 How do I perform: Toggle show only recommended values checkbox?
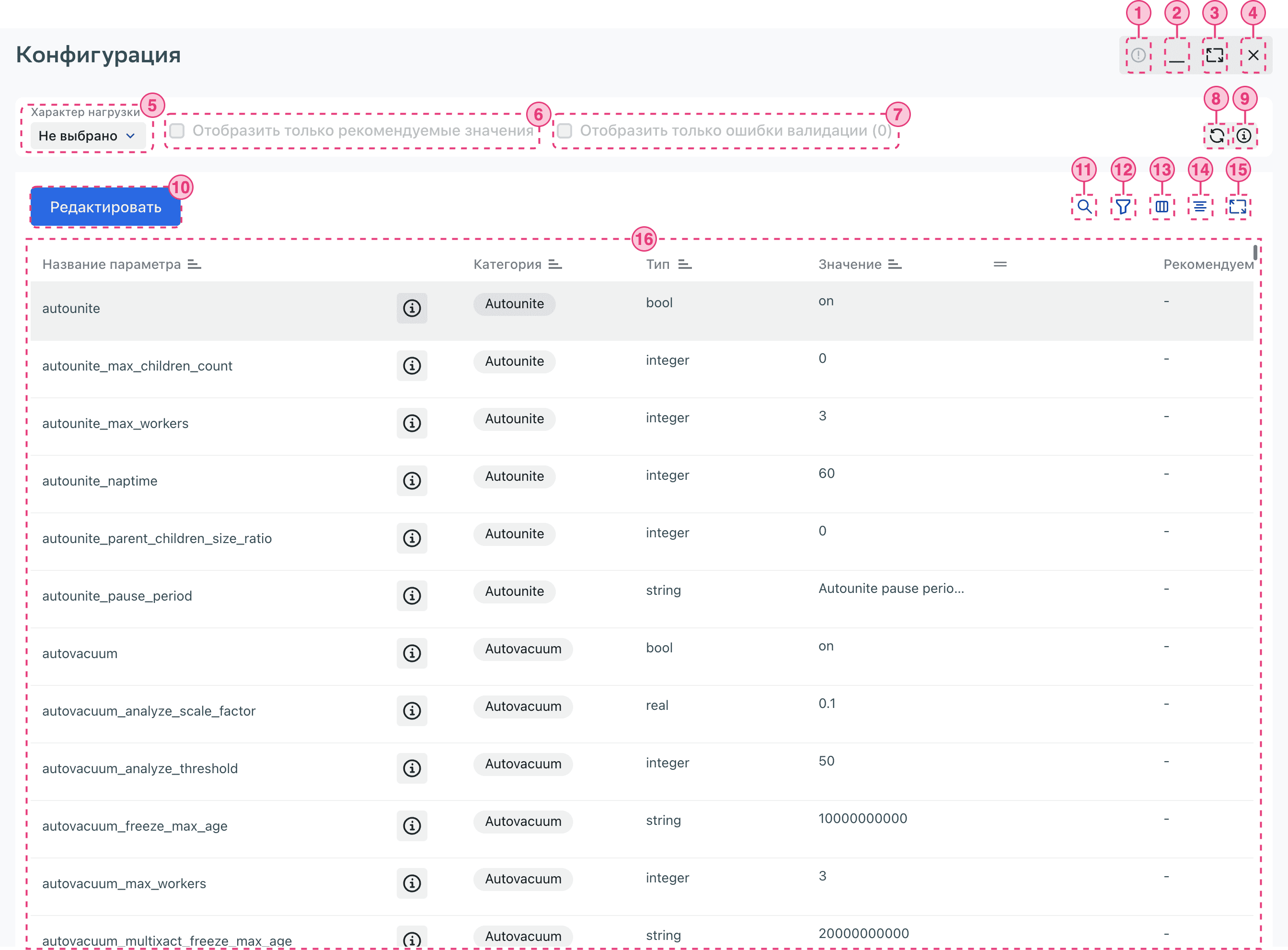click(x=178, y=131)
